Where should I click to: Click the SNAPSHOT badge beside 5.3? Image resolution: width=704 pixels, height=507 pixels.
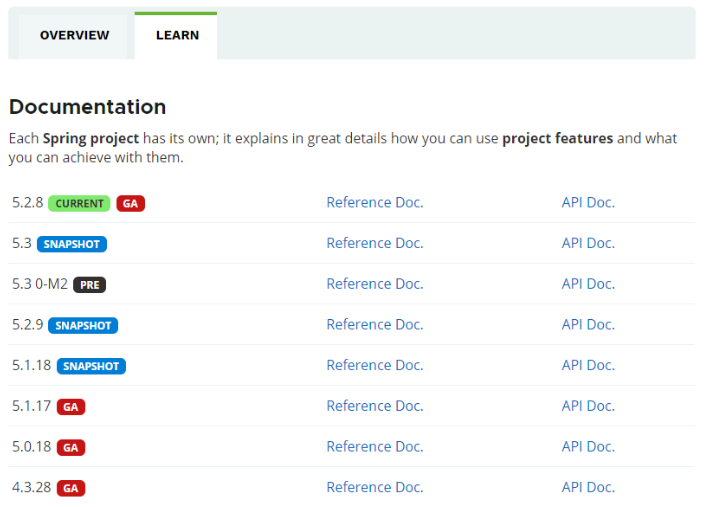click(x=72, y=244)
